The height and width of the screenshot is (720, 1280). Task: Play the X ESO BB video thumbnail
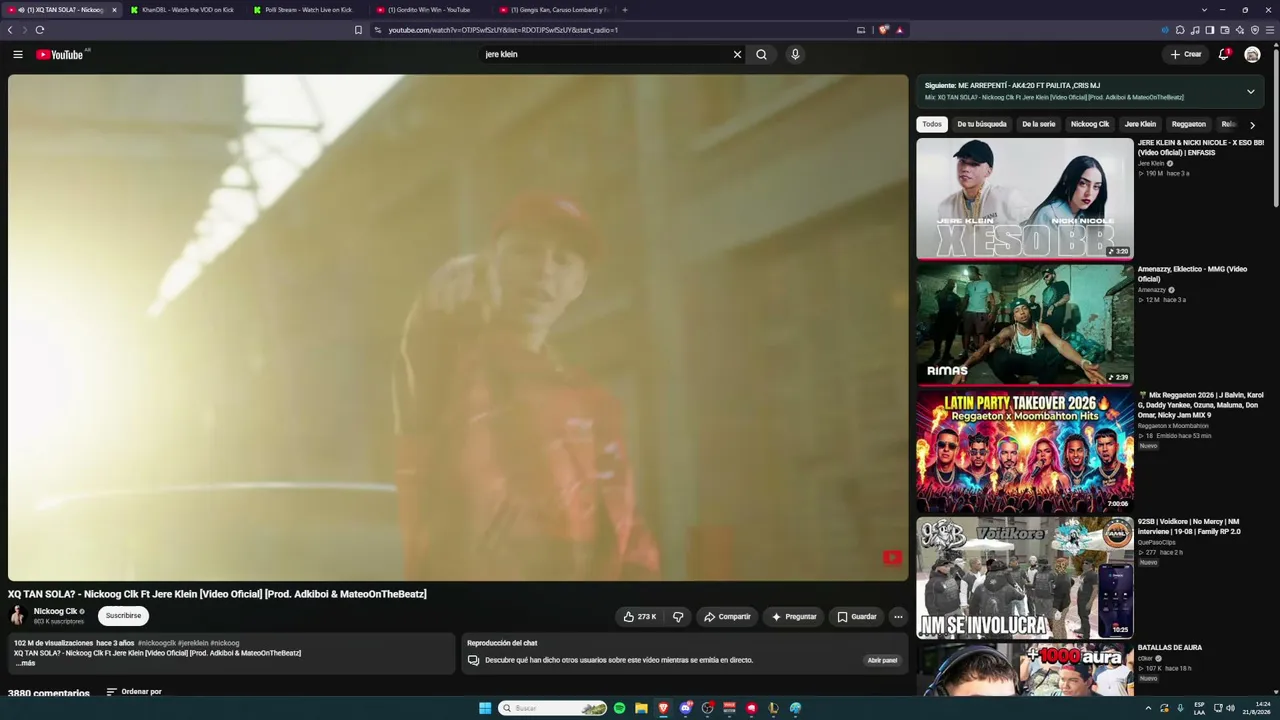click(1025, 198)
